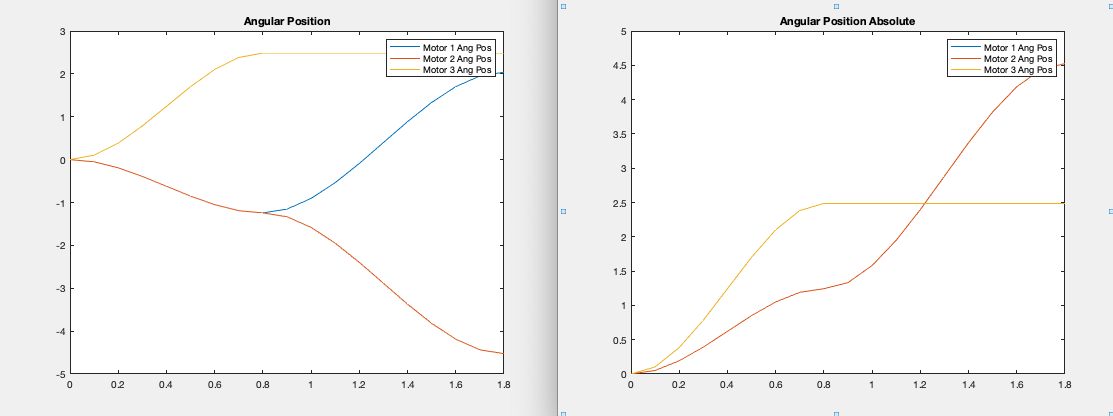The width and height of the screenshot is (1113, 416).
Task: Click x-axis tick label '0.6' in left plot
Action: [x=214, y=383]
